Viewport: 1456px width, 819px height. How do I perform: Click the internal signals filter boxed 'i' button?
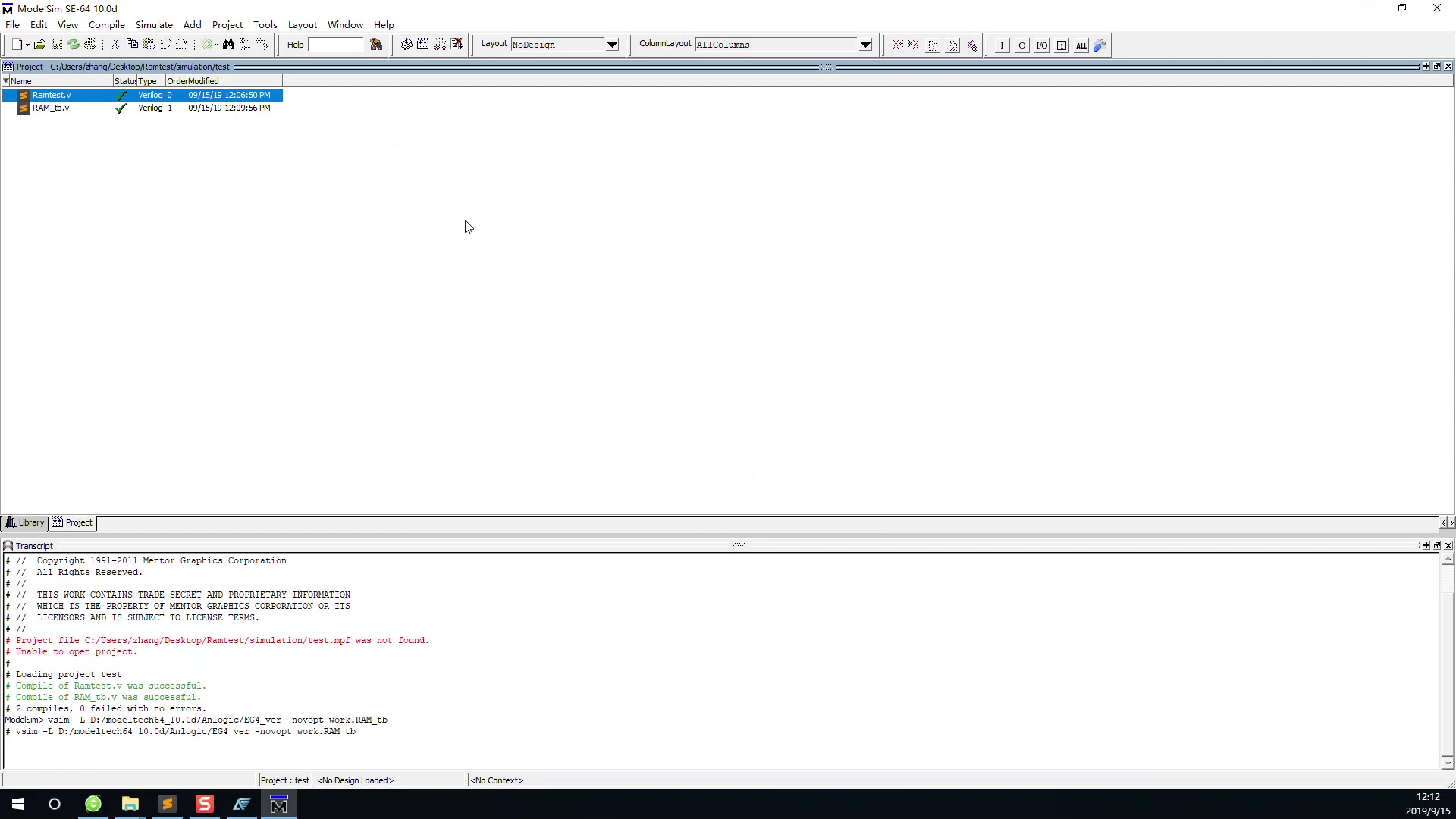(1062, 45)
